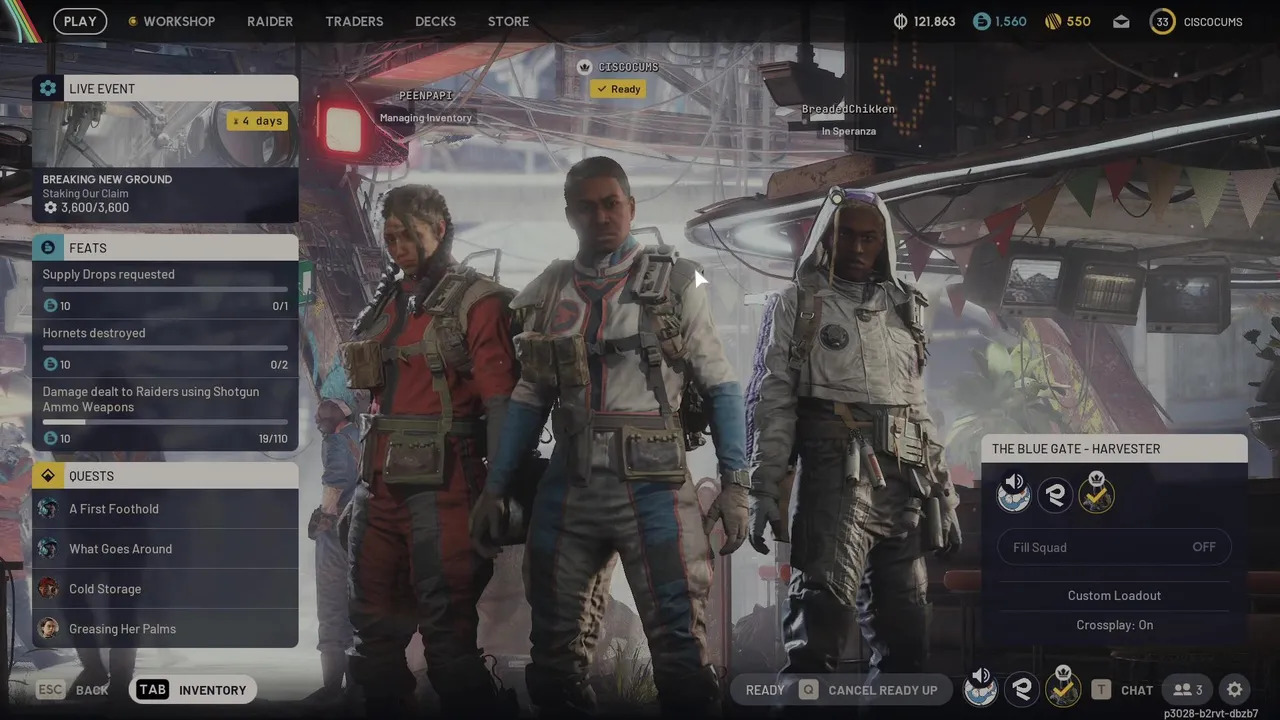Open the Cold Storage quest
This screenshot has width=1280, height=720.
point(165,589)
